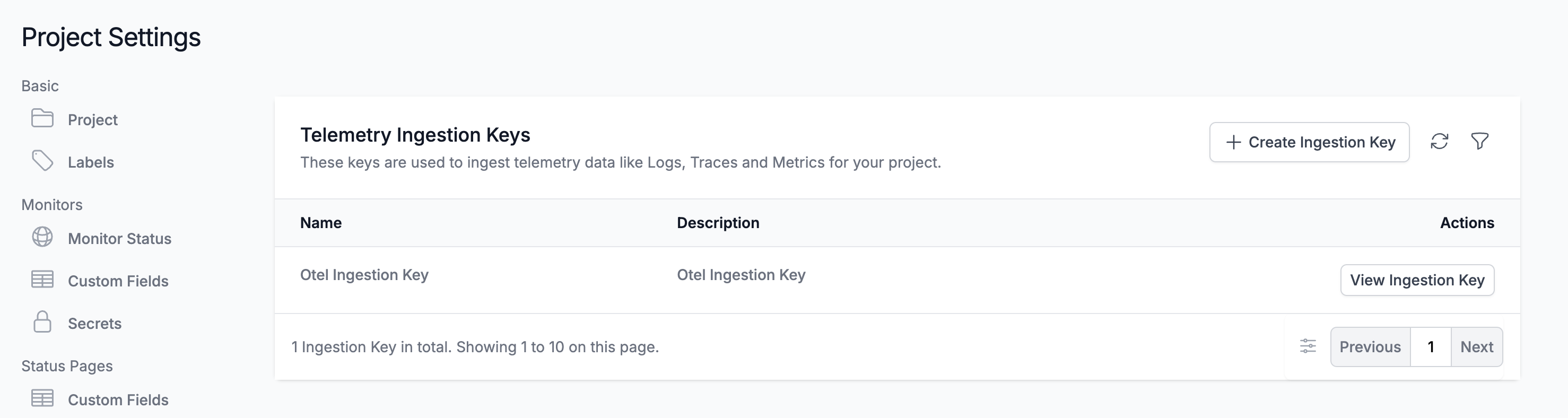Open Secrets using the padlock icon
Screen dimensions: 1568x418
pyautogui.click(x=42, y=323)
